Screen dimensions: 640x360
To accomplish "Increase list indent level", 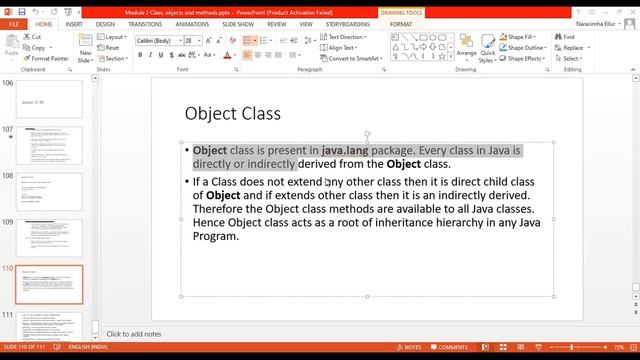I will (x=294, y=40).
